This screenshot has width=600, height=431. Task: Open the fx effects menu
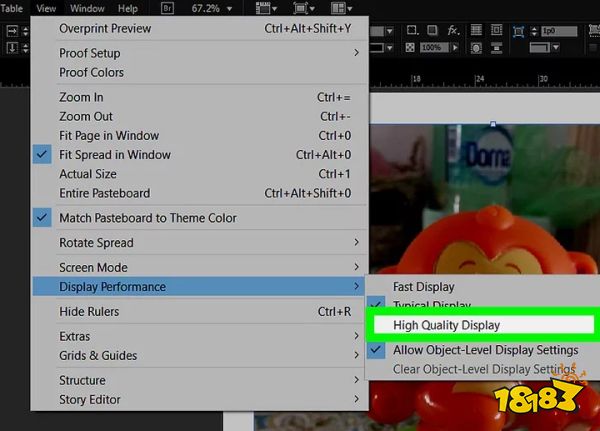click(x=453, y=30)
